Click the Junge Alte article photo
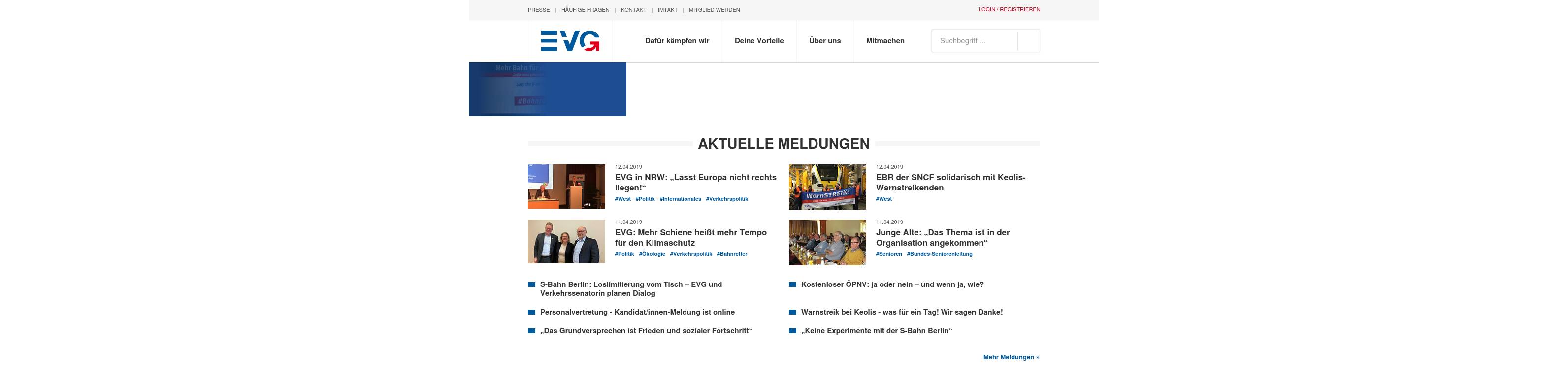This screenshot has width=1568, height=378. (827, 242)
